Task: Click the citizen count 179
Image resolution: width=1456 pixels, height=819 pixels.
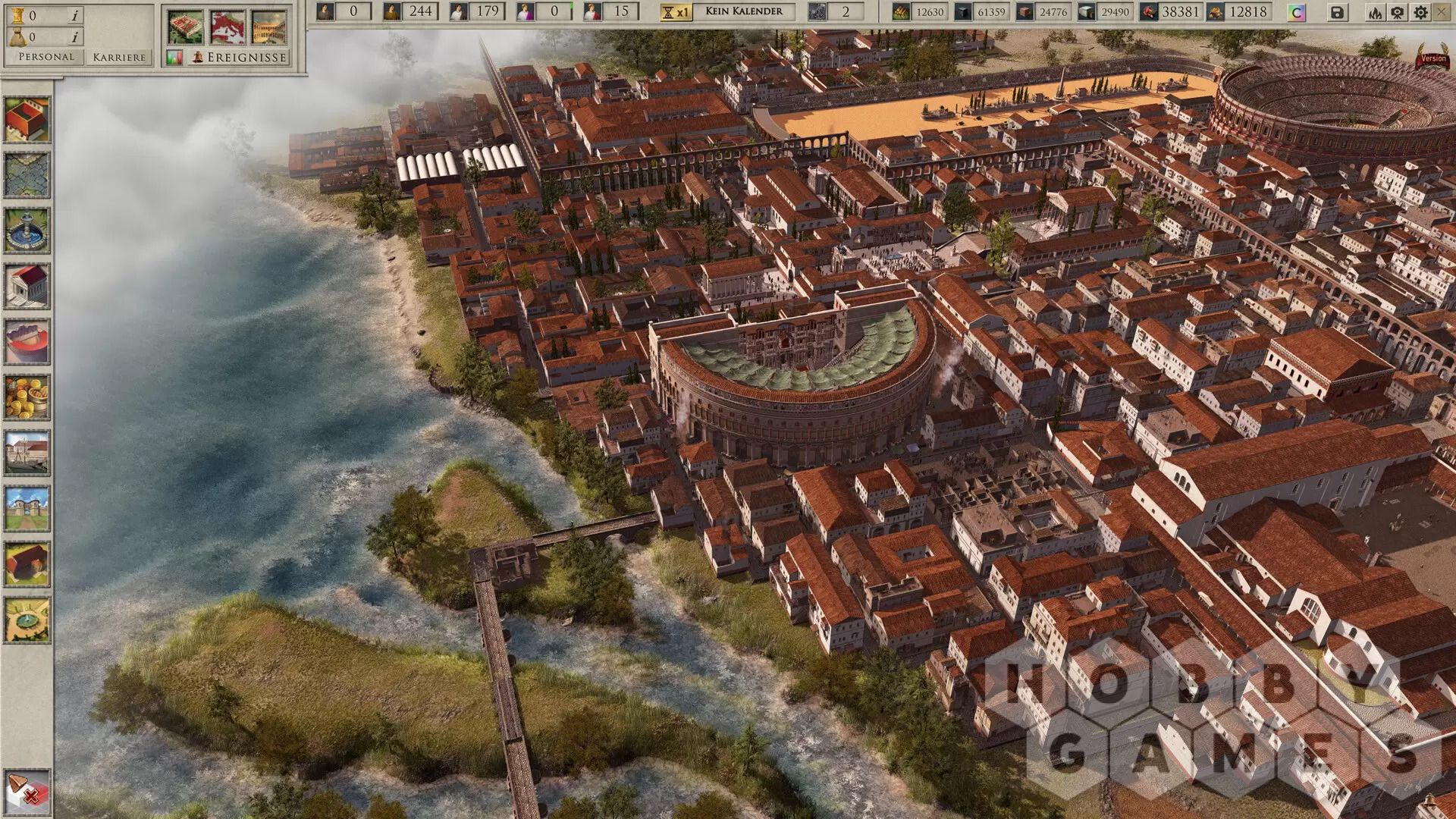Action: [487, 11]
